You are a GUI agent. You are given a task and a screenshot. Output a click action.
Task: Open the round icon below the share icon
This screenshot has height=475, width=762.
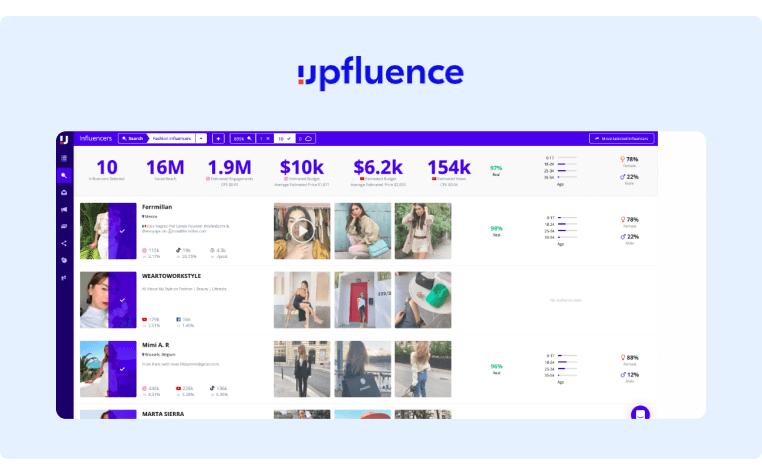(64, 261)
